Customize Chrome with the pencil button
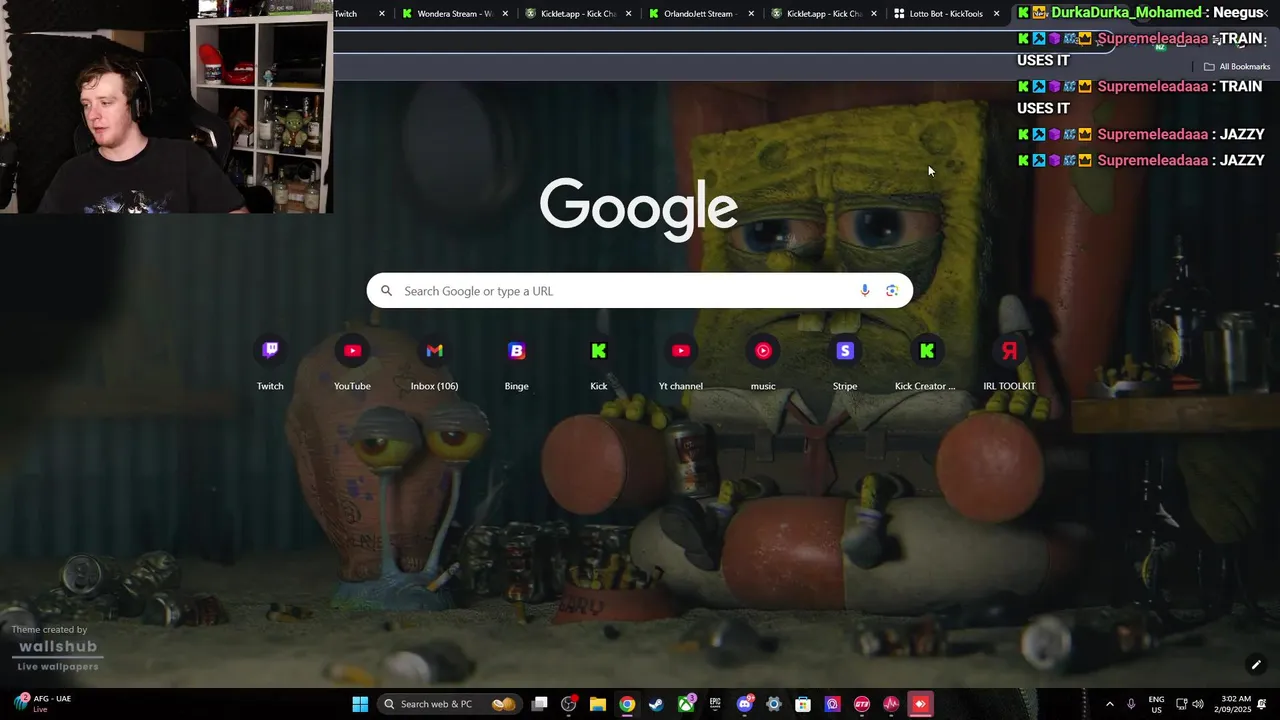The image size is (1280, 720). (x=1256, y=664)
